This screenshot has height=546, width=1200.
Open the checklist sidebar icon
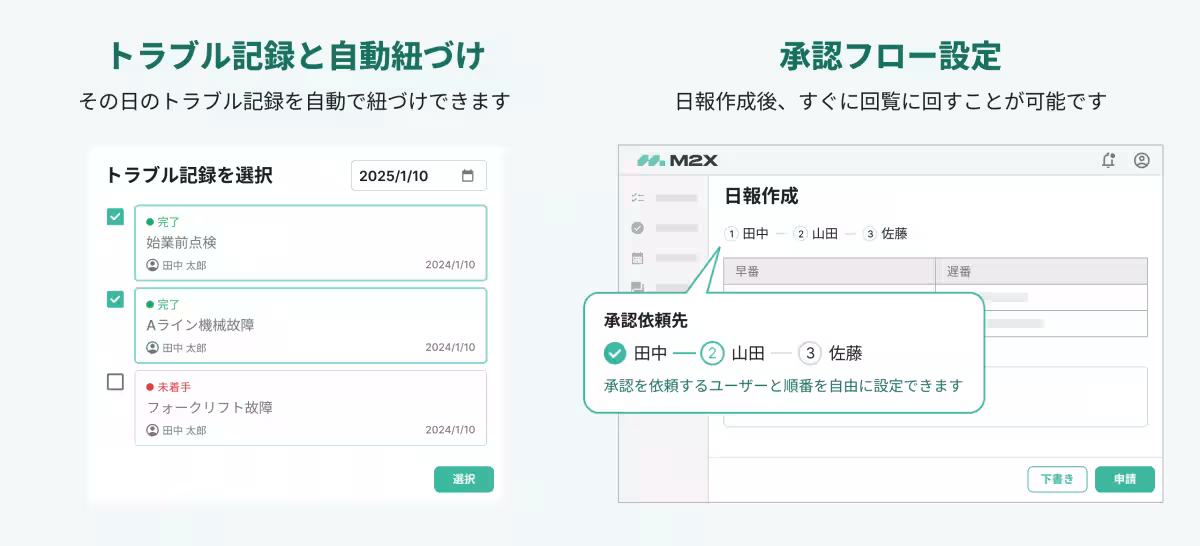click(637, 198)
